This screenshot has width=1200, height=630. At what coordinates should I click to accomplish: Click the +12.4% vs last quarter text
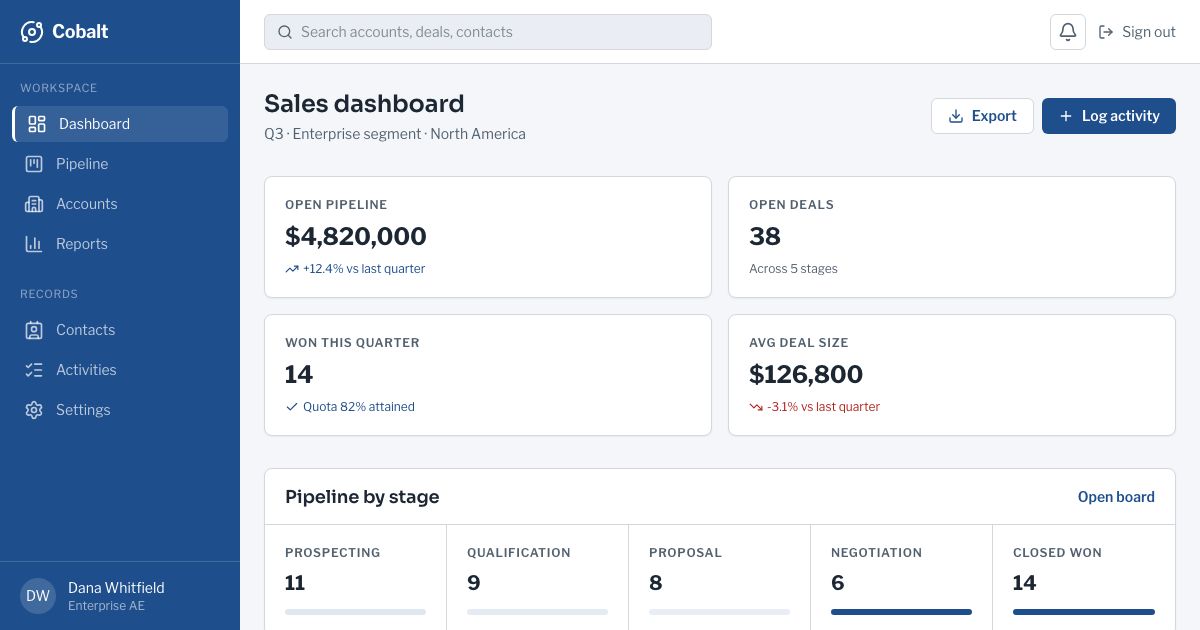364,269
